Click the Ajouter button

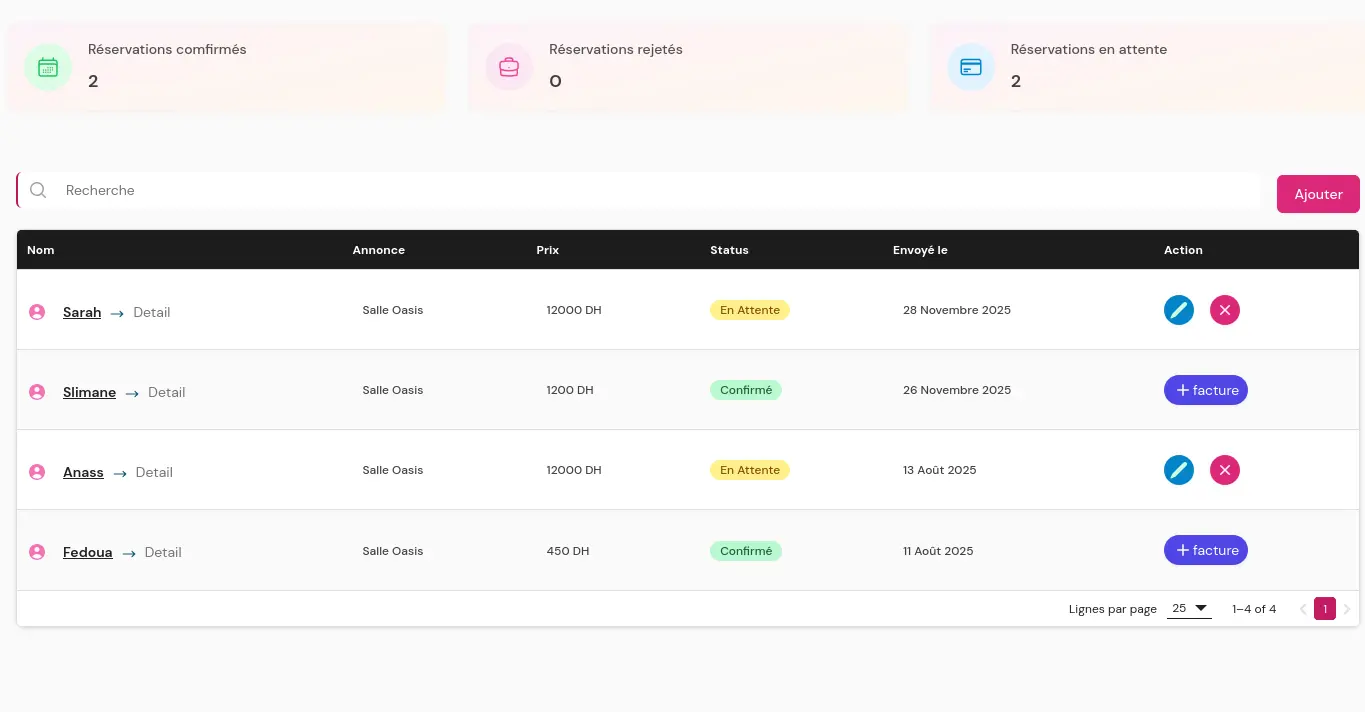(x=1318, y=194)
